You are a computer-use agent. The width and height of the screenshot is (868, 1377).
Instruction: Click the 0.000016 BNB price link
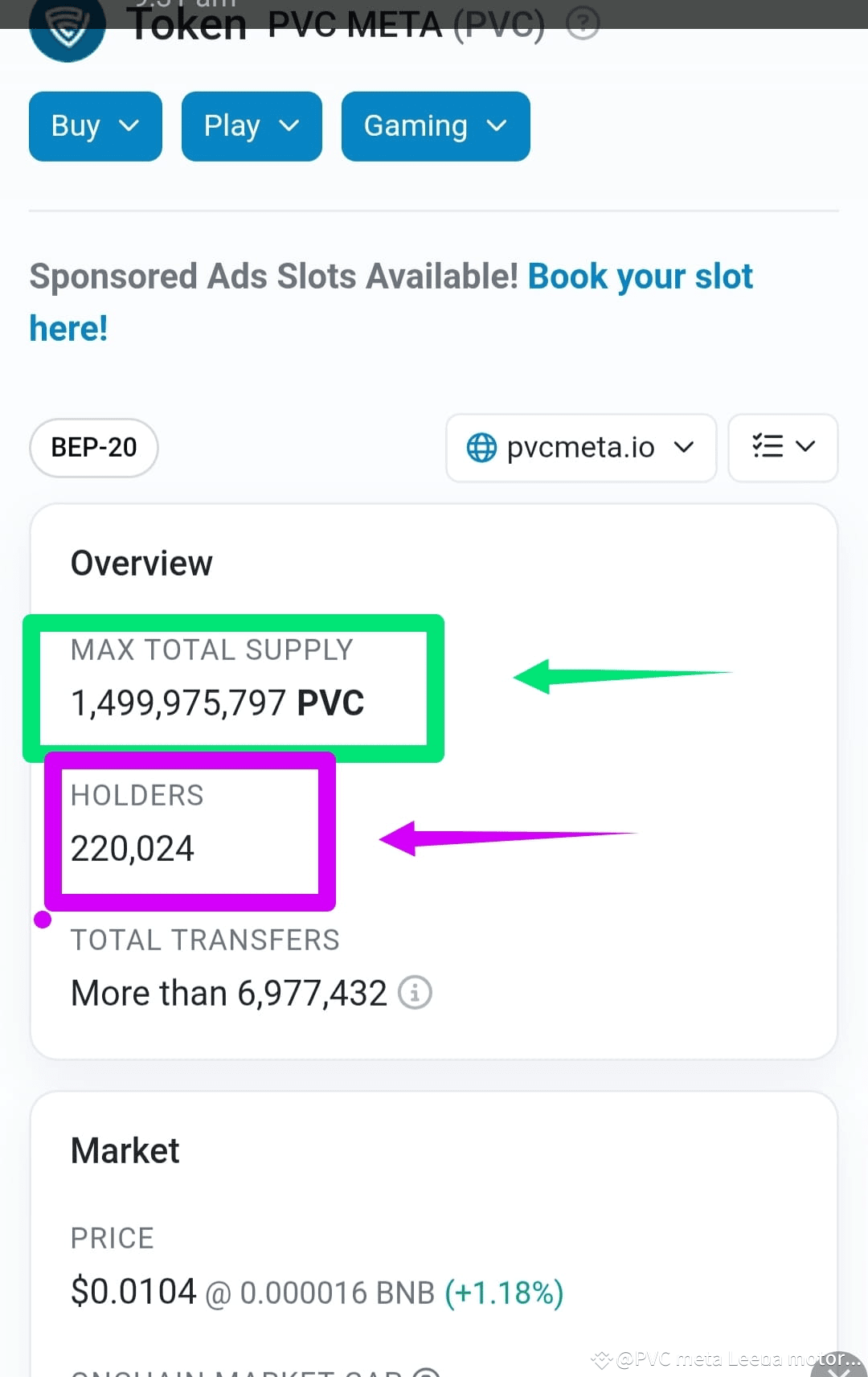336,1292
